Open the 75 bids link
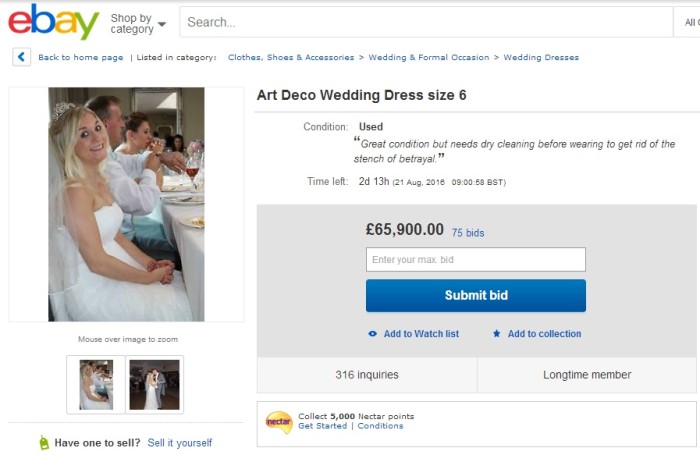 [468, 233]
